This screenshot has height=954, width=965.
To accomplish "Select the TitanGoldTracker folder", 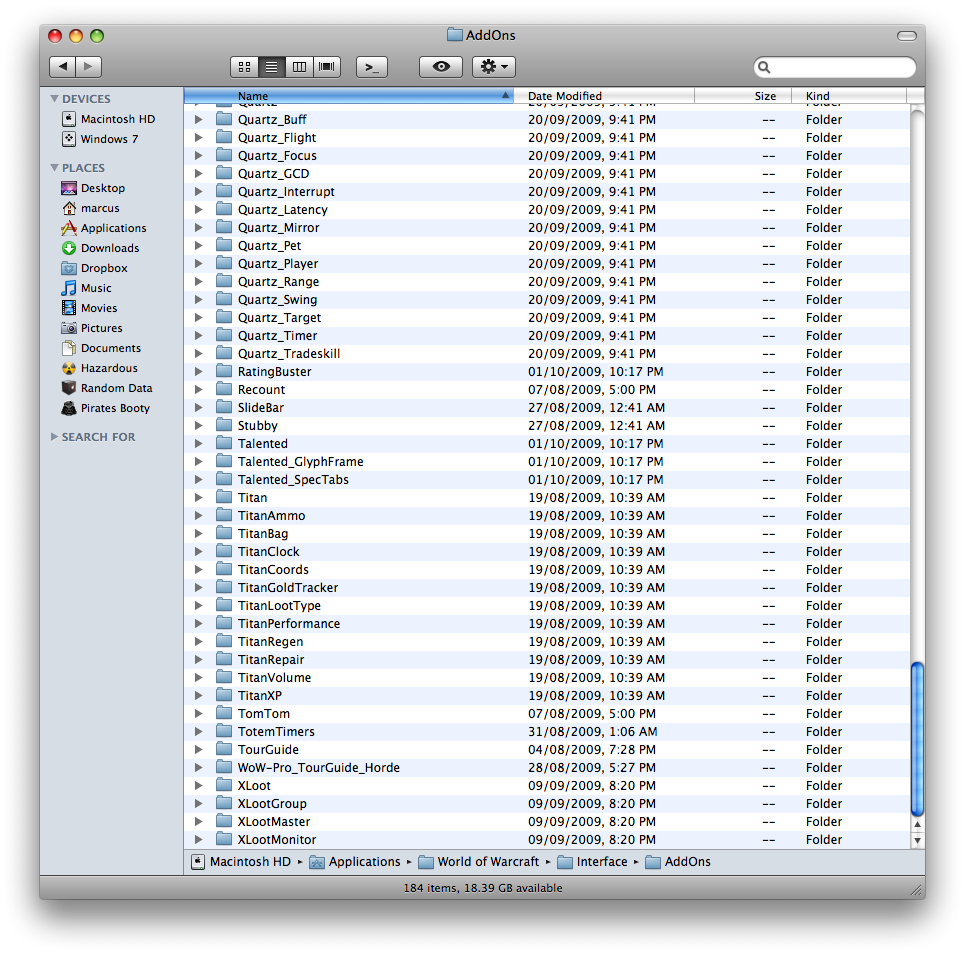I will tap(547, 588).
